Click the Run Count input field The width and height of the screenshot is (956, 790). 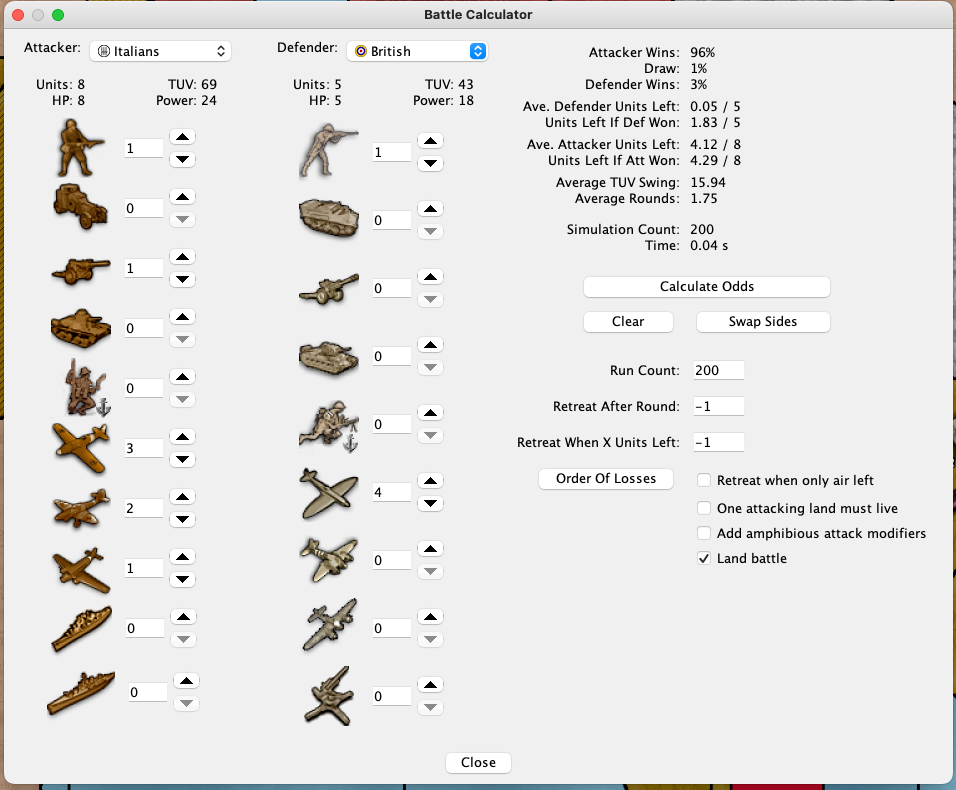[717, 370]
